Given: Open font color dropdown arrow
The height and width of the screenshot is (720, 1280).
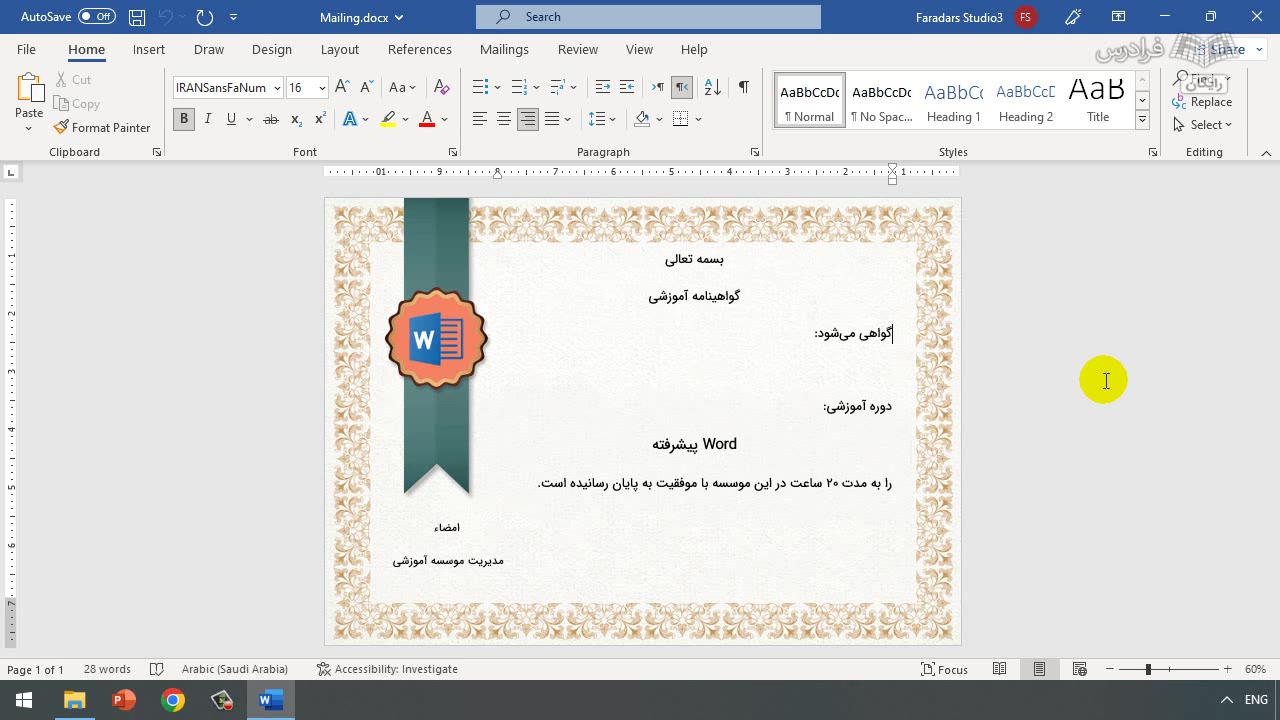Looking at the screenshot, I should click(445, 119).
